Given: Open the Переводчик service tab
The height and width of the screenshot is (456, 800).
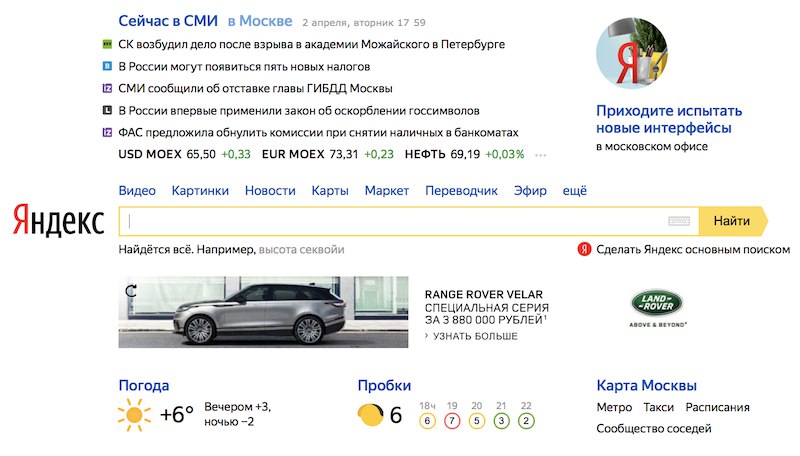Looking at the screenshot, I should pyautogui.click(x=461, y=191).
